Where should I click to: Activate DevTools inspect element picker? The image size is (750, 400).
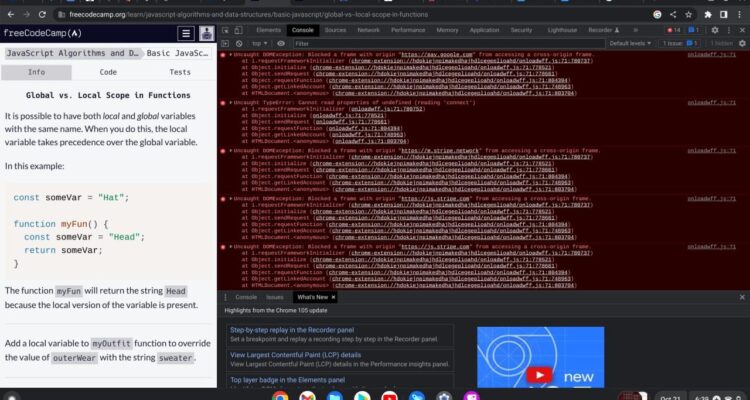tap(226, 30)
